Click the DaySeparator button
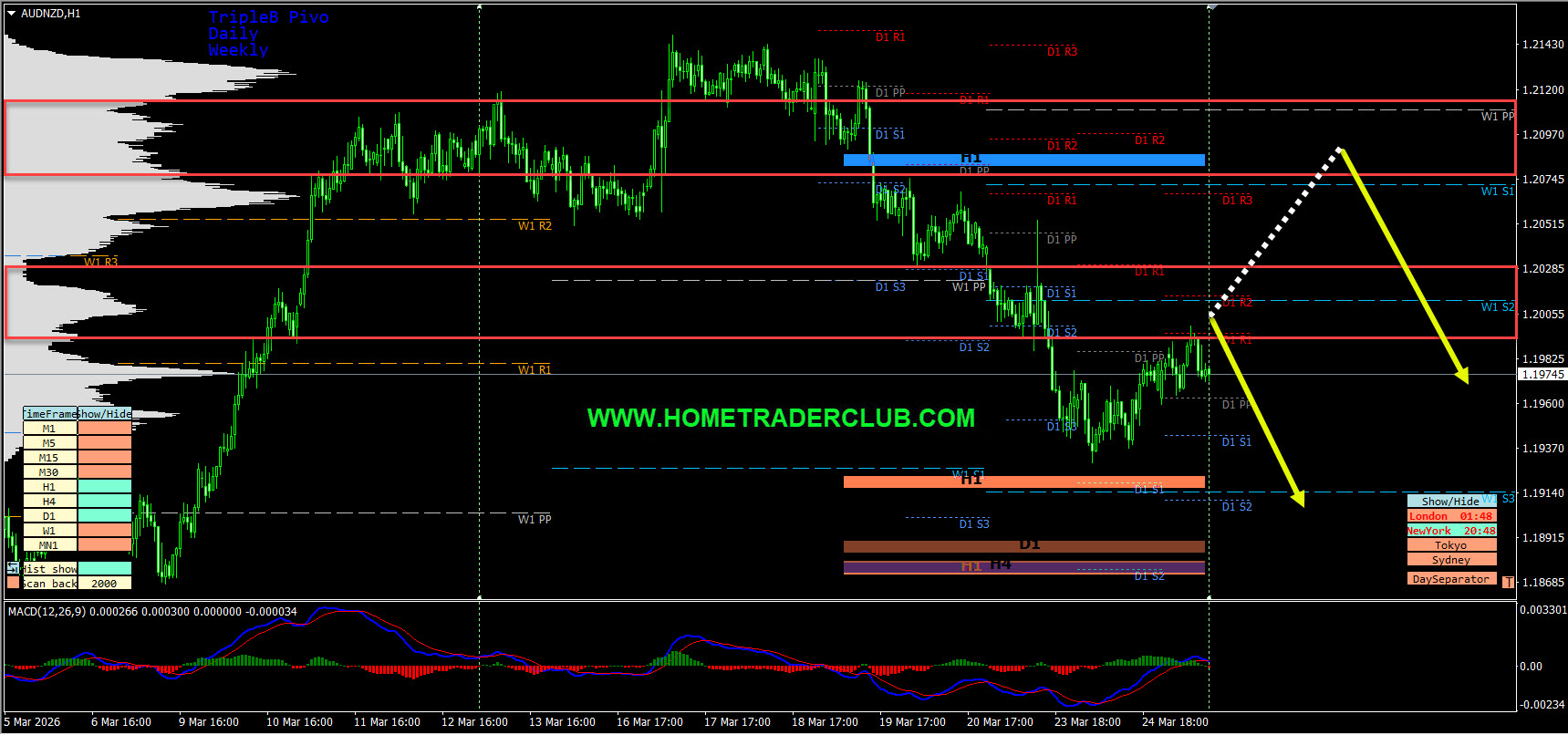 pyautogui.click(x=1450, y=579)
